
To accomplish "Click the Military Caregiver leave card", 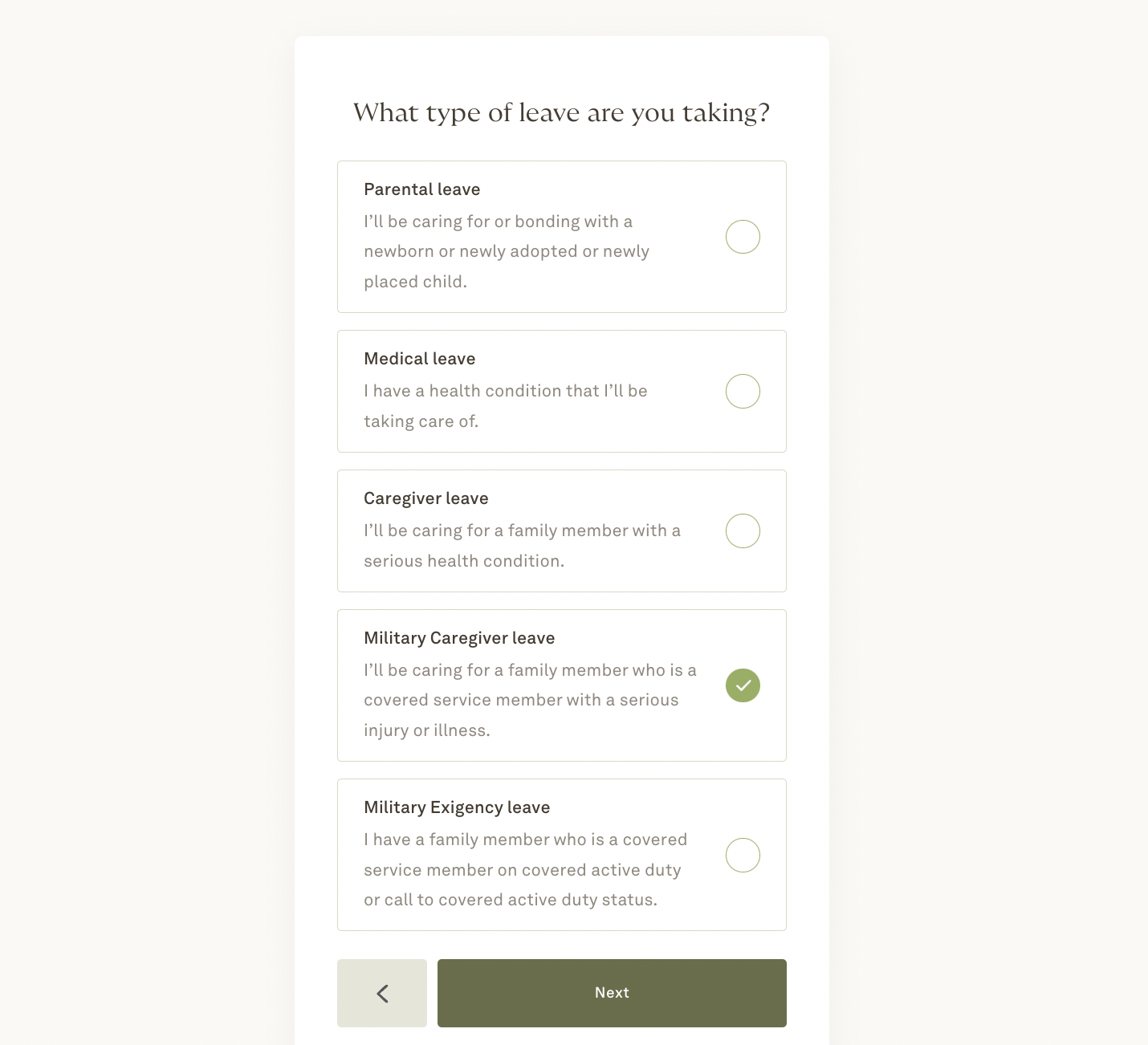I will tap(561, 685).
